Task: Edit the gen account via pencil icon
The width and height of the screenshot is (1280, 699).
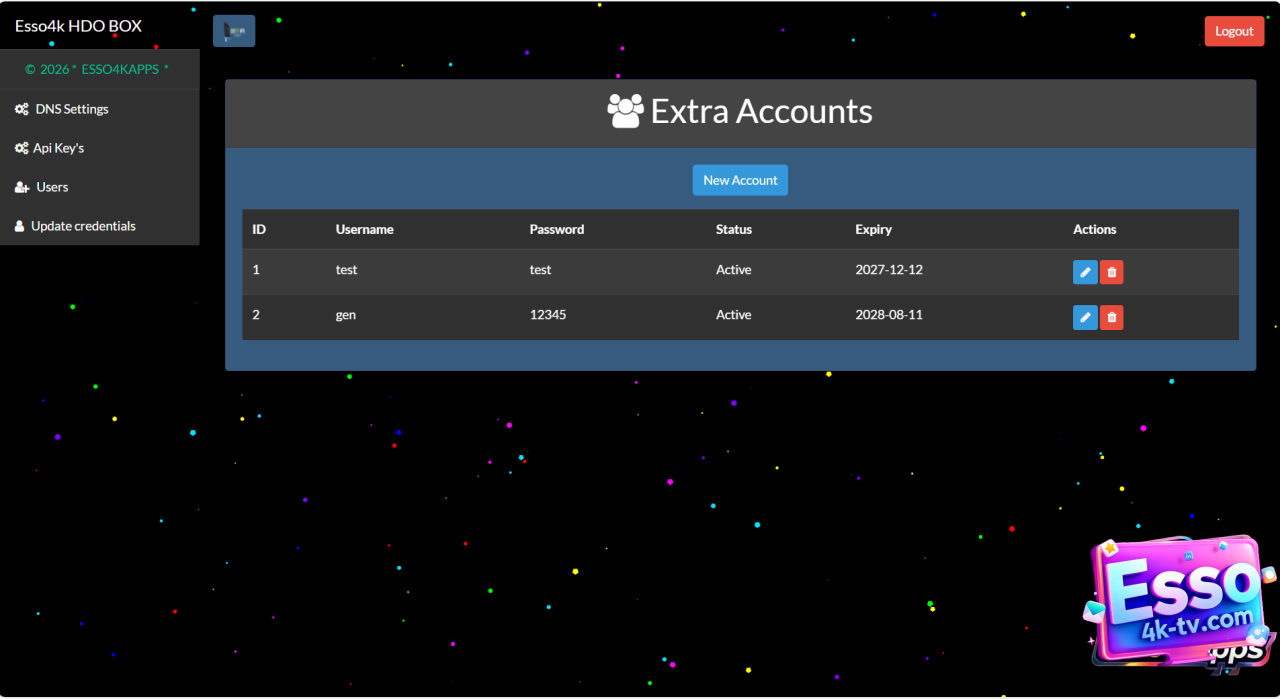Action: click(1085, 317)
